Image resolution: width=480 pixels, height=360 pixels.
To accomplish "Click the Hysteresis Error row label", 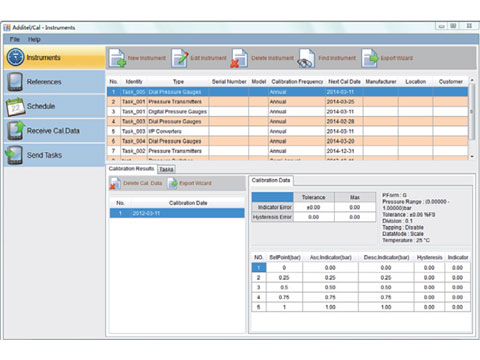I will (273, 217).
